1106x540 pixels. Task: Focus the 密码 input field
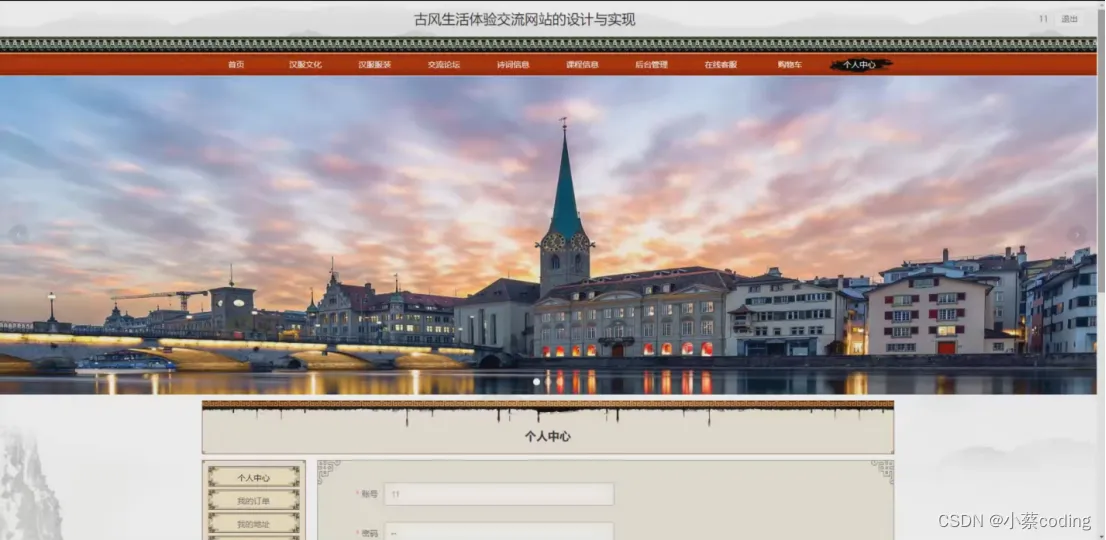tap(499, 532)
